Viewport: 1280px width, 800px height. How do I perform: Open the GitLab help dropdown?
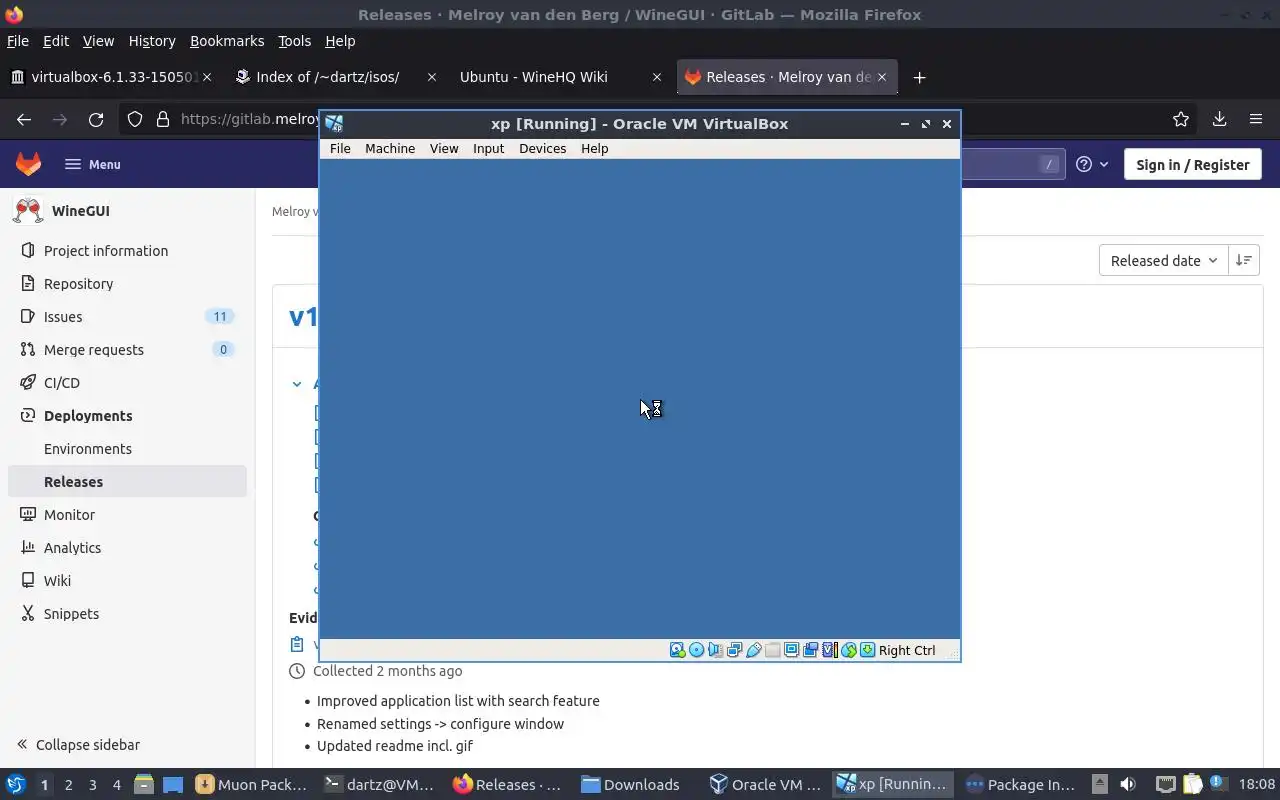tap(1092, 164)
